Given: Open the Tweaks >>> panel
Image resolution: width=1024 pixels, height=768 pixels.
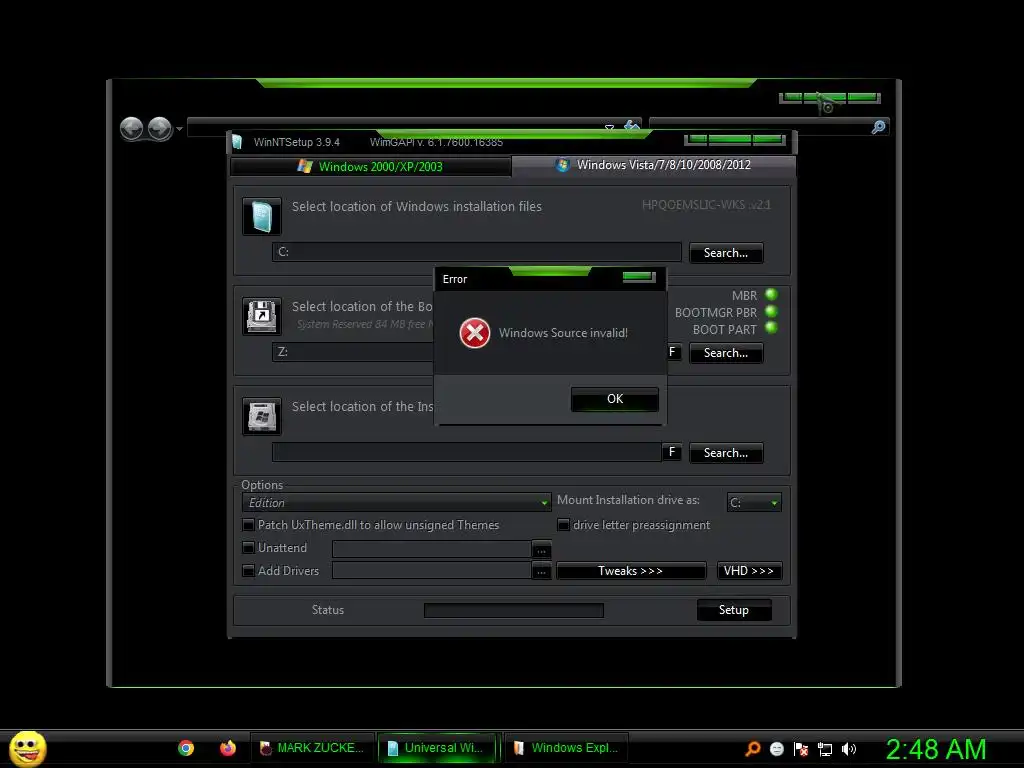Looking at the screenshot, I should click(631, 571).
